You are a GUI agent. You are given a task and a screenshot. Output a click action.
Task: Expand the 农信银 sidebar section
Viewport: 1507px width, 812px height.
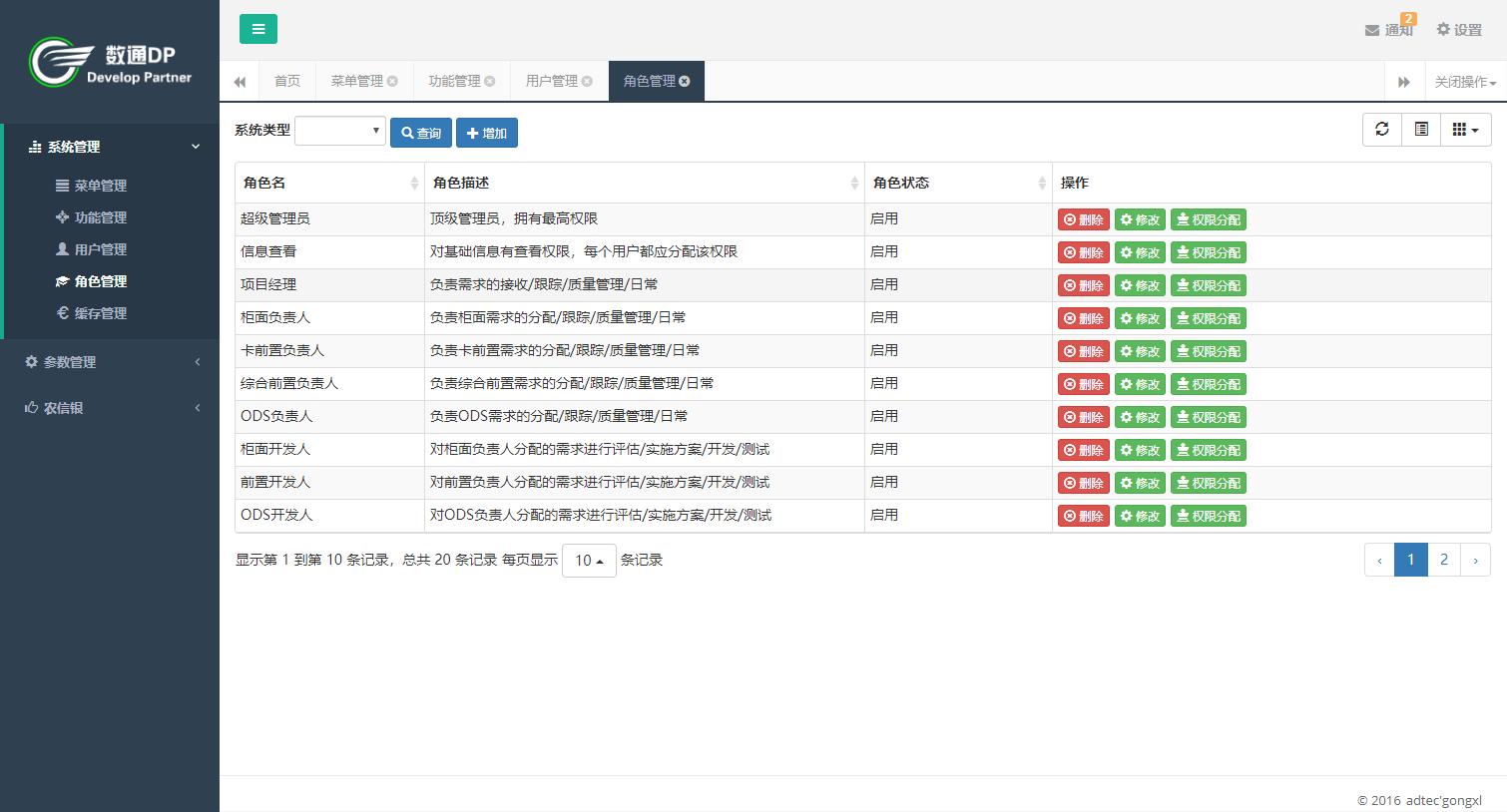pos(110,408)
